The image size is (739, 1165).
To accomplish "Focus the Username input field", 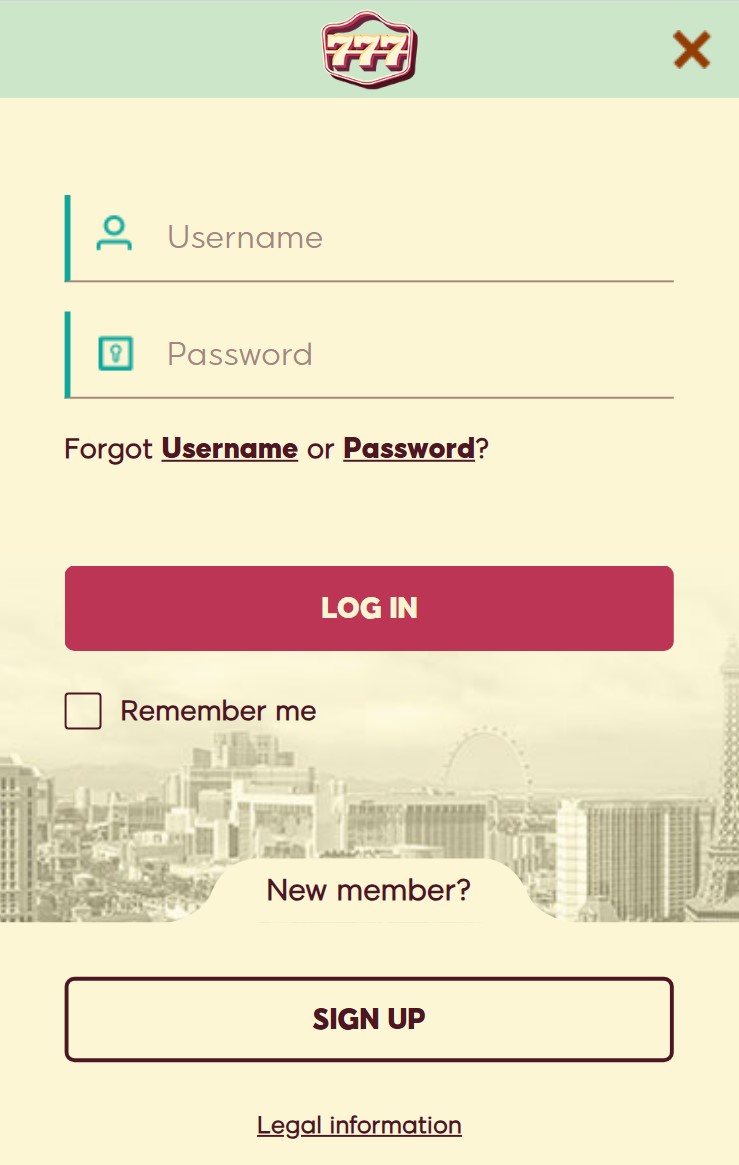I will click(369, 238).
